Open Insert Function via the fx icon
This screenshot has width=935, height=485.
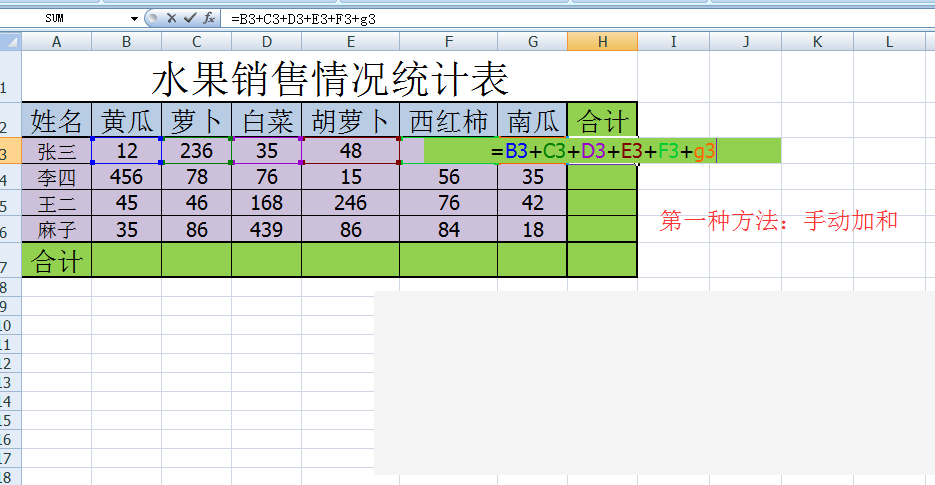[x=209, y=18]
